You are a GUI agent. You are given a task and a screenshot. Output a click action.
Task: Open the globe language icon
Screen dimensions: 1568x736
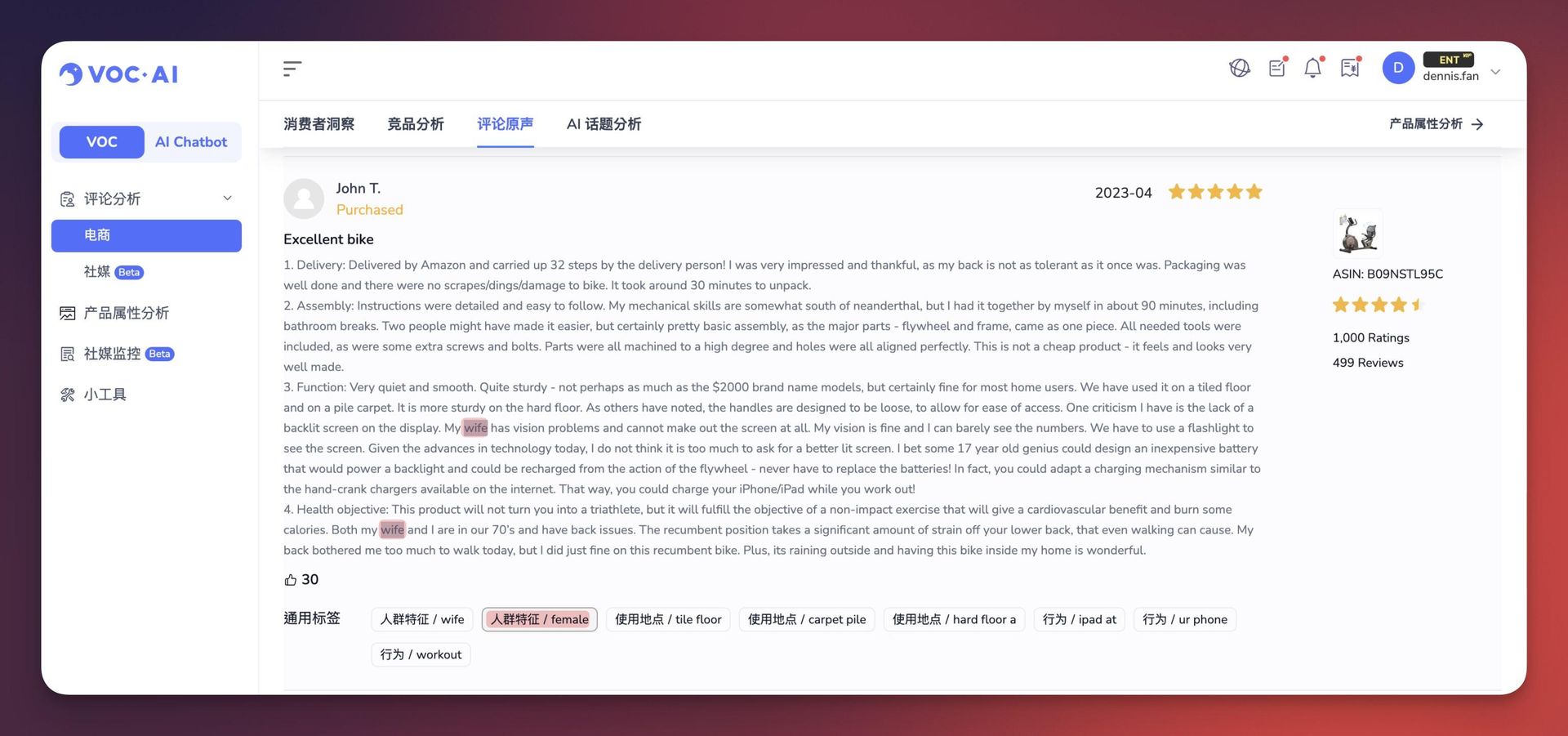pyautogui.click(x=1239, y=69)
